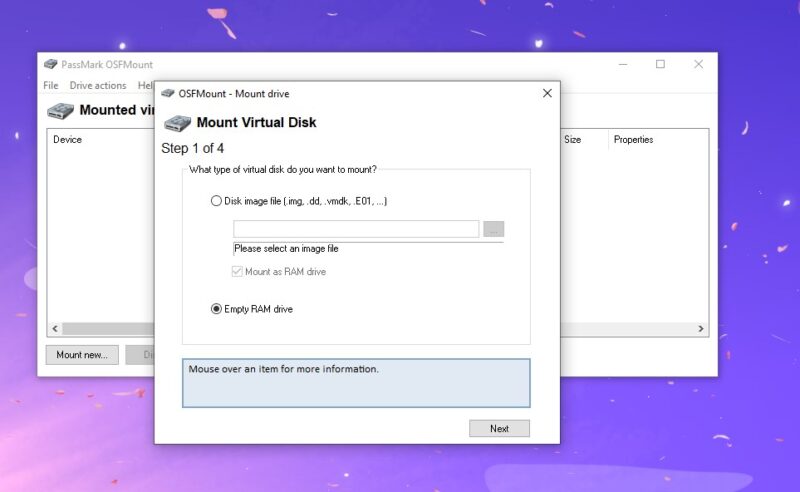Maximize the PassMark OSFMount window

(x=660, y=64)
